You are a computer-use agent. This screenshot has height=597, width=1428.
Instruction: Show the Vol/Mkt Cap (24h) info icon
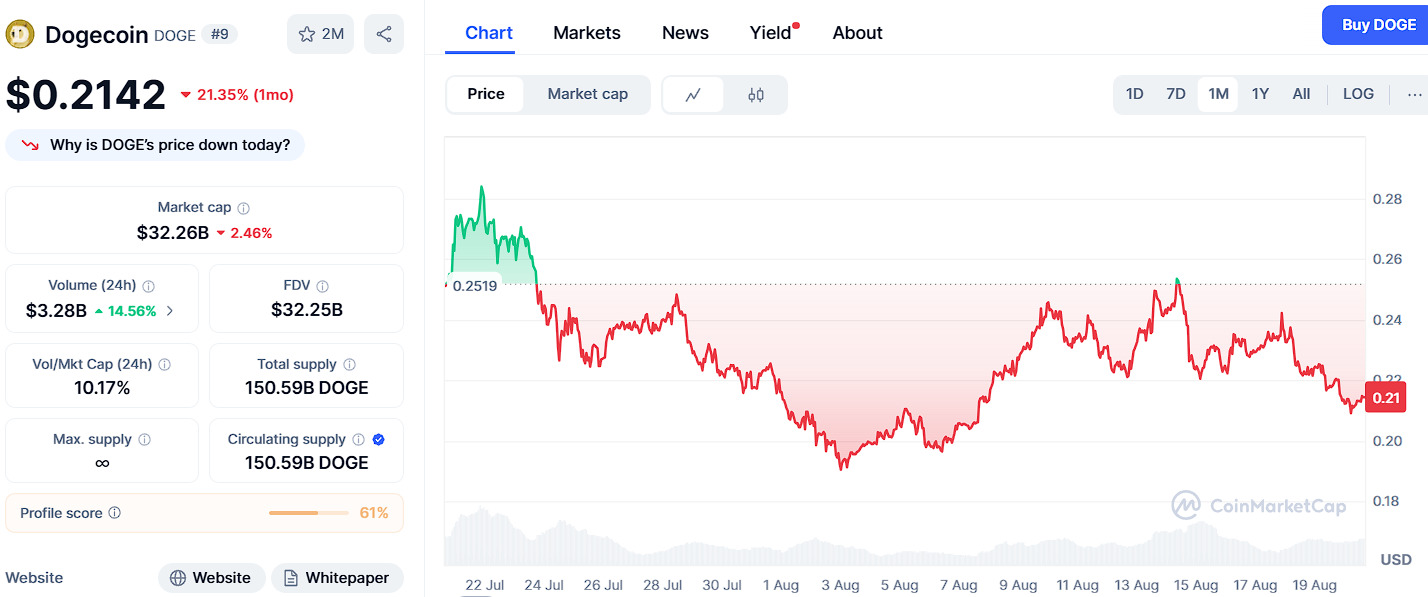coord(165,365)
